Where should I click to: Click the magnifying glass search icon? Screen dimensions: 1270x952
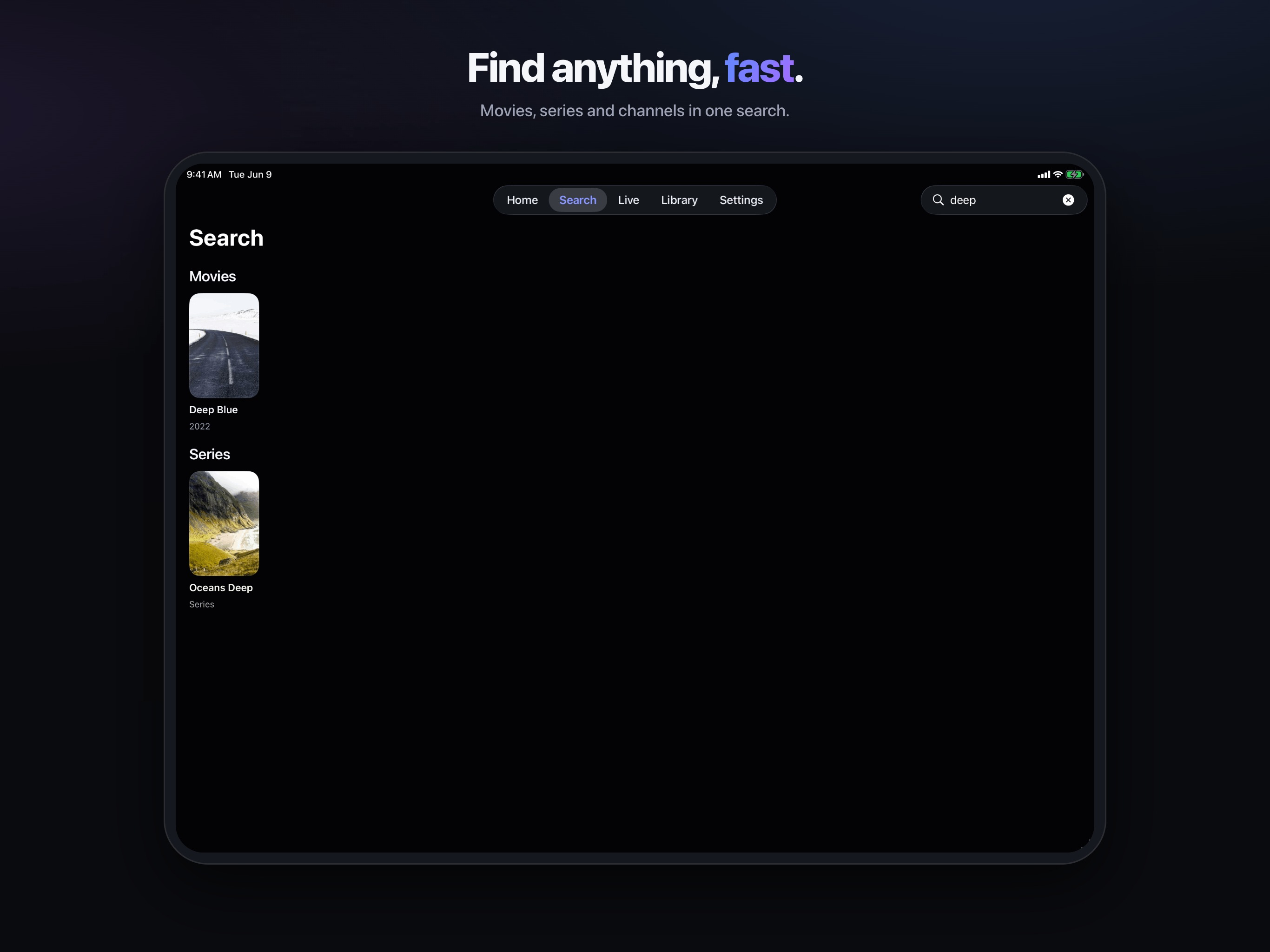[x=938, y=200]
